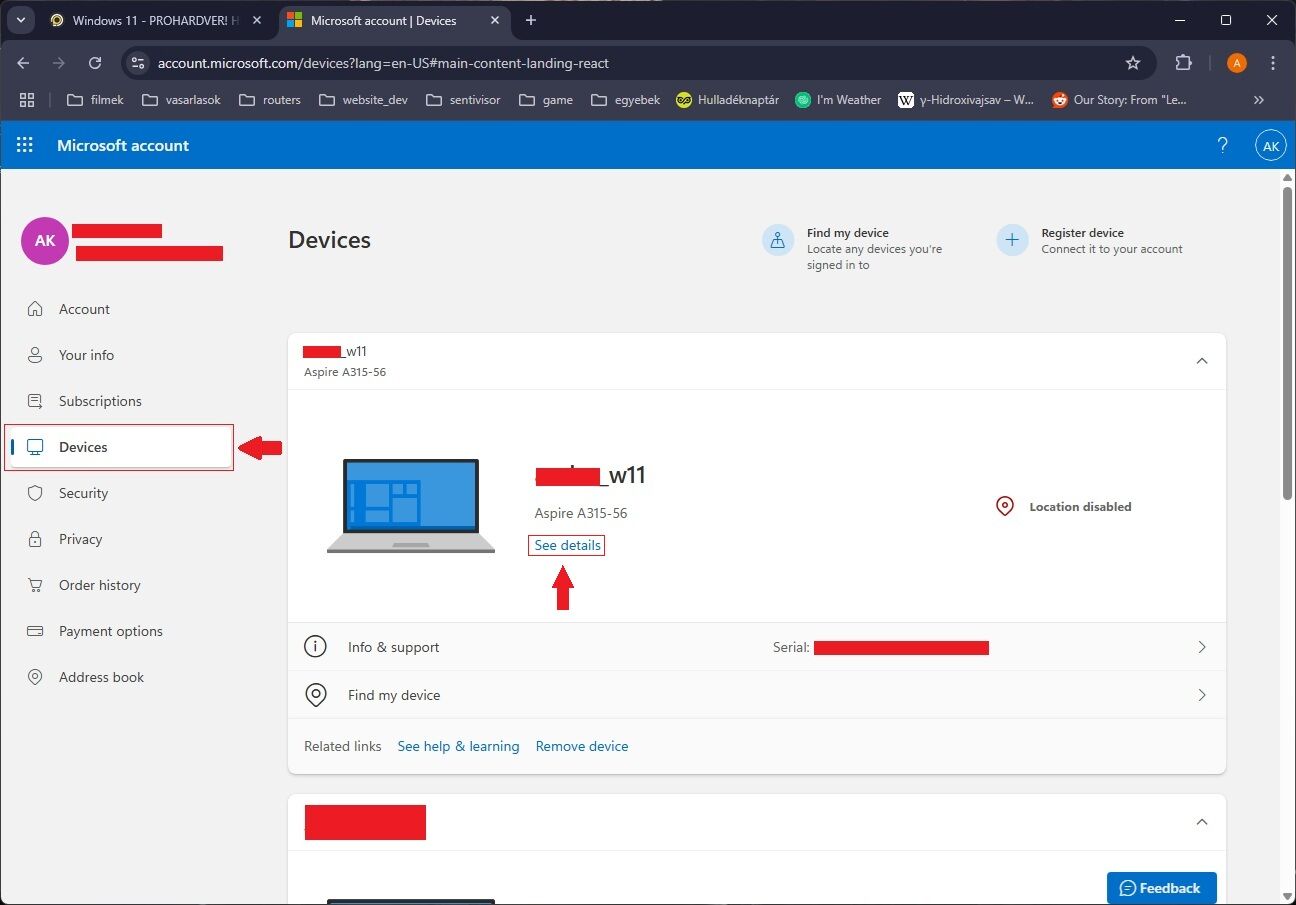Close the Microsoft account Devices tab
1296x905 pixels.
click(494, 20)
